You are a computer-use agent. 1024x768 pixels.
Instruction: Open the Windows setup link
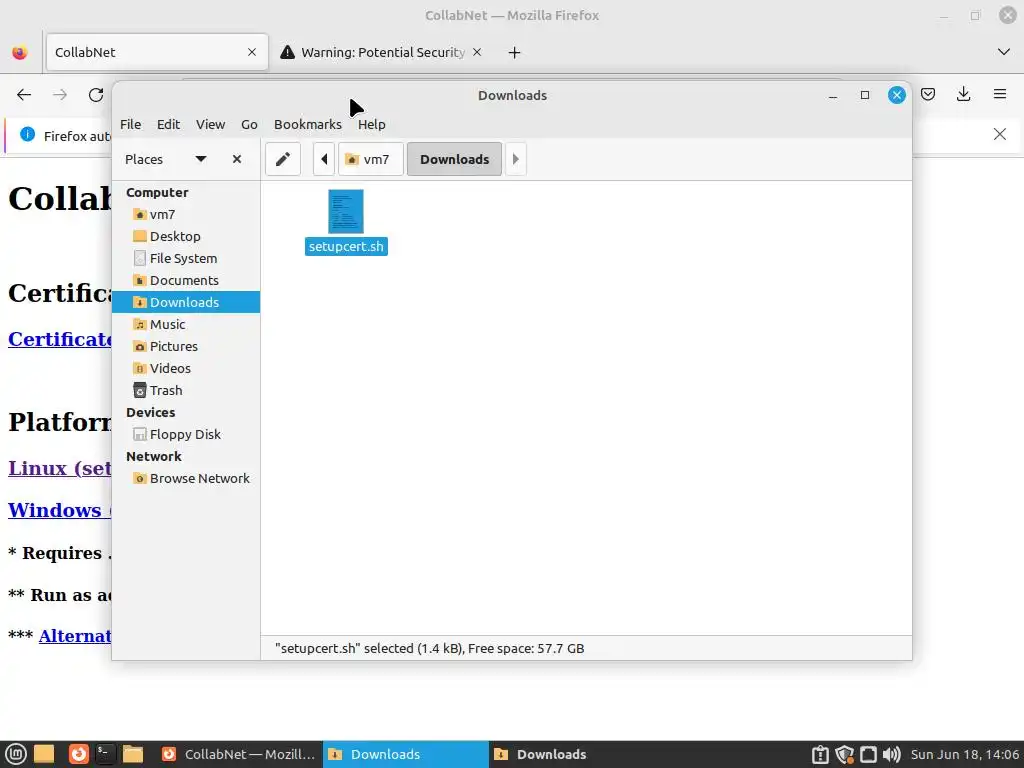coord(59,510)
